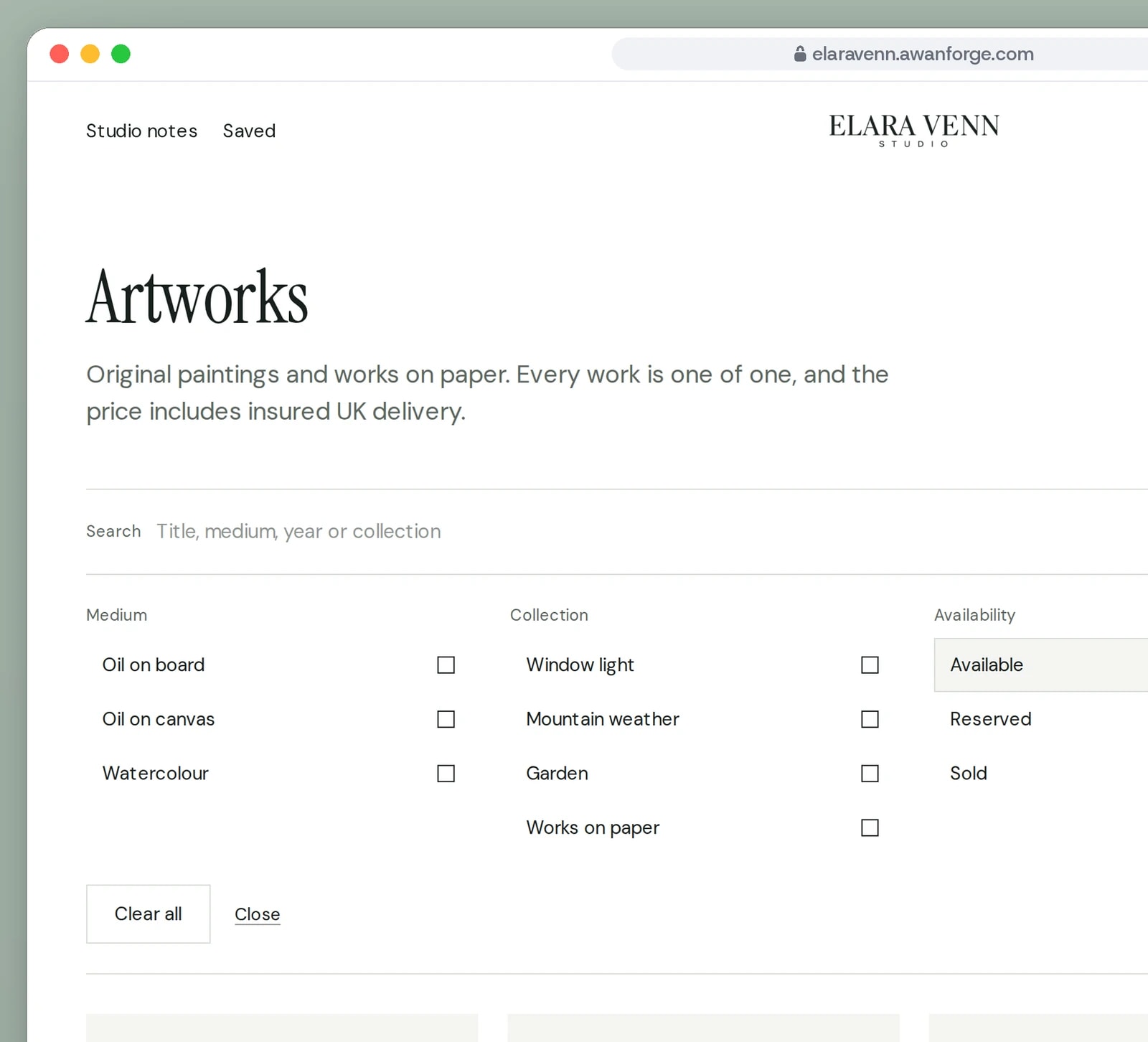The height and width of the screenshot is (1042, 1148).
Task: Click the Elara Venn Studio logo
Action: (914, 131)
